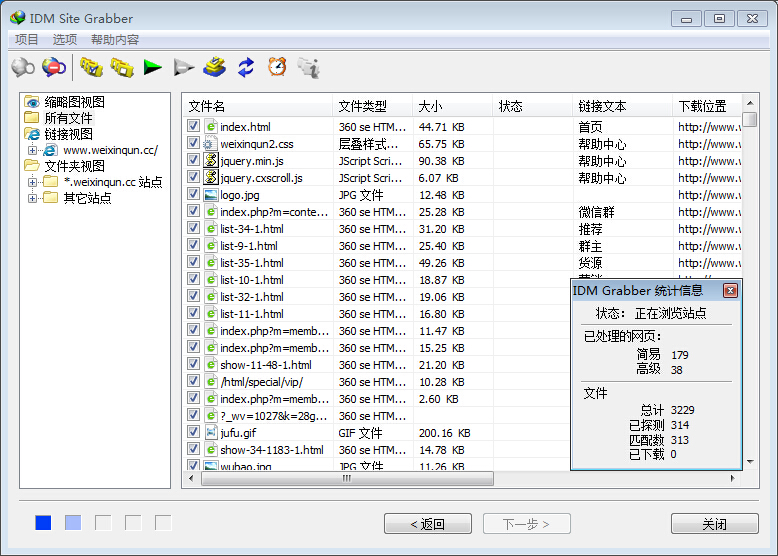Click the horizontal scrollbar thumb
The width and height of the screenshot is (778, 556).
347,478
